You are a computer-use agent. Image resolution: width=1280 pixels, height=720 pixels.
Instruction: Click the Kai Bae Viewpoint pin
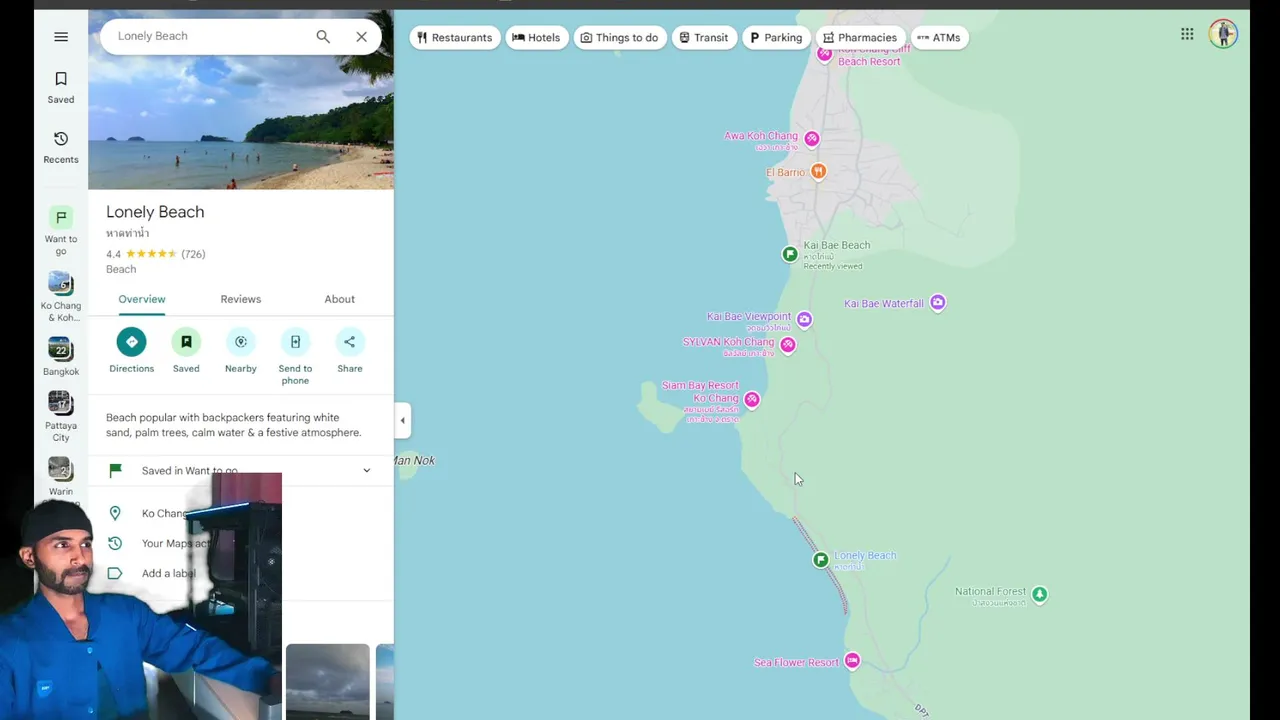(x=804, y=319)
